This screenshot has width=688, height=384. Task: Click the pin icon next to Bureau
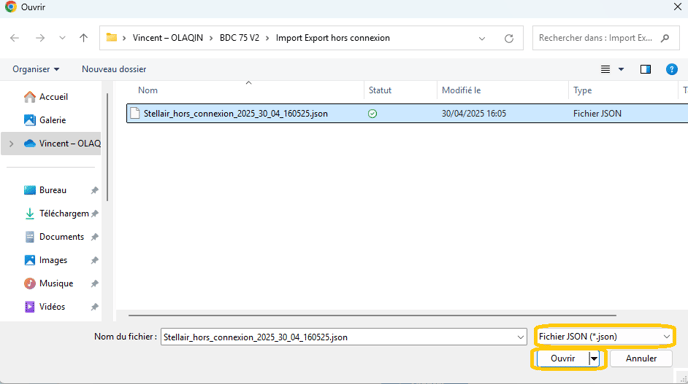pos(94,190)
